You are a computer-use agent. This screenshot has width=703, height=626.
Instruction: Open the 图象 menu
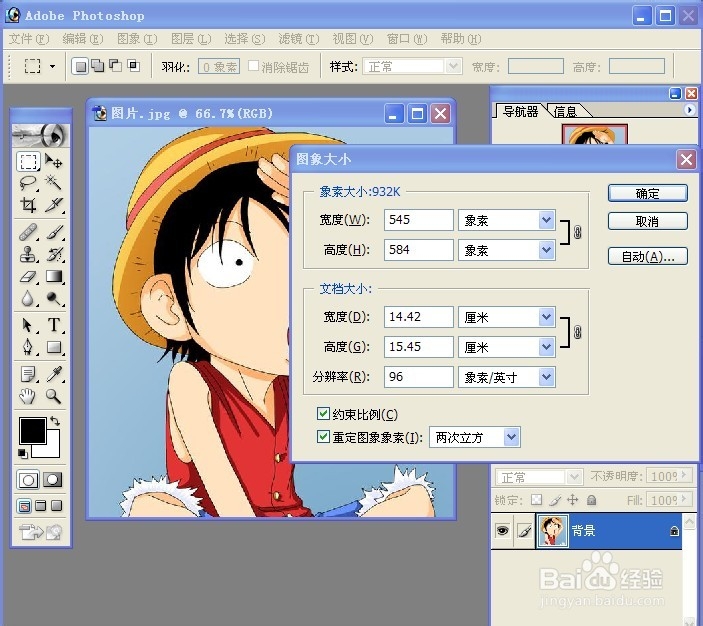click(x=137, y=39)
